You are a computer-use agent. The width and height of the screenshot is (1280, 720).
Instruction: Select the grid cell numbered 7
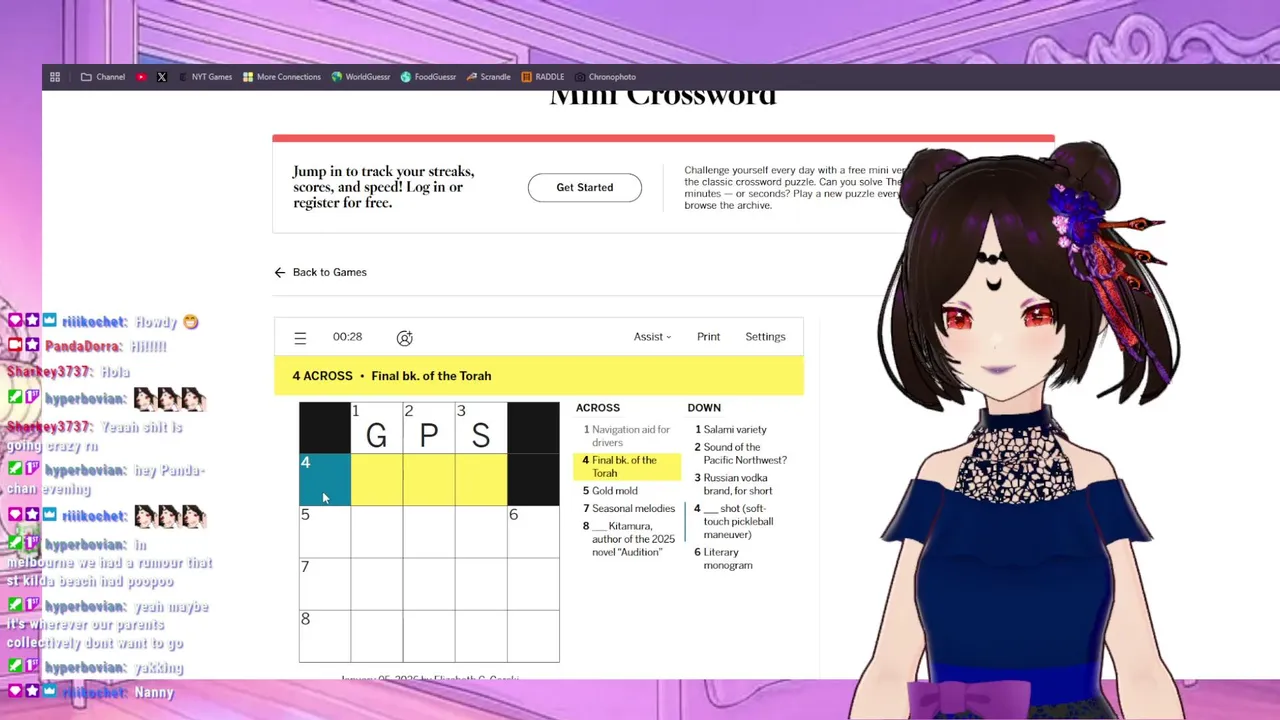325,584
